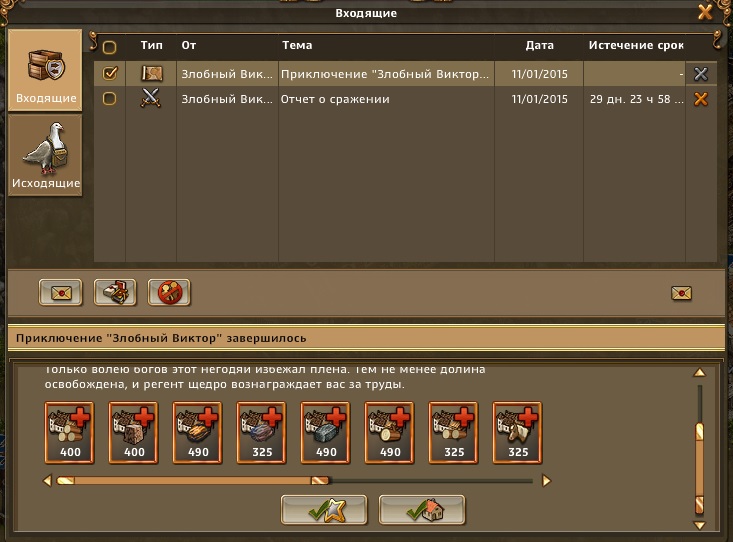This screenshot has width=733, height=542.
Task: Check the Отчет о сражении message checkbox
Action: point(109,99)
